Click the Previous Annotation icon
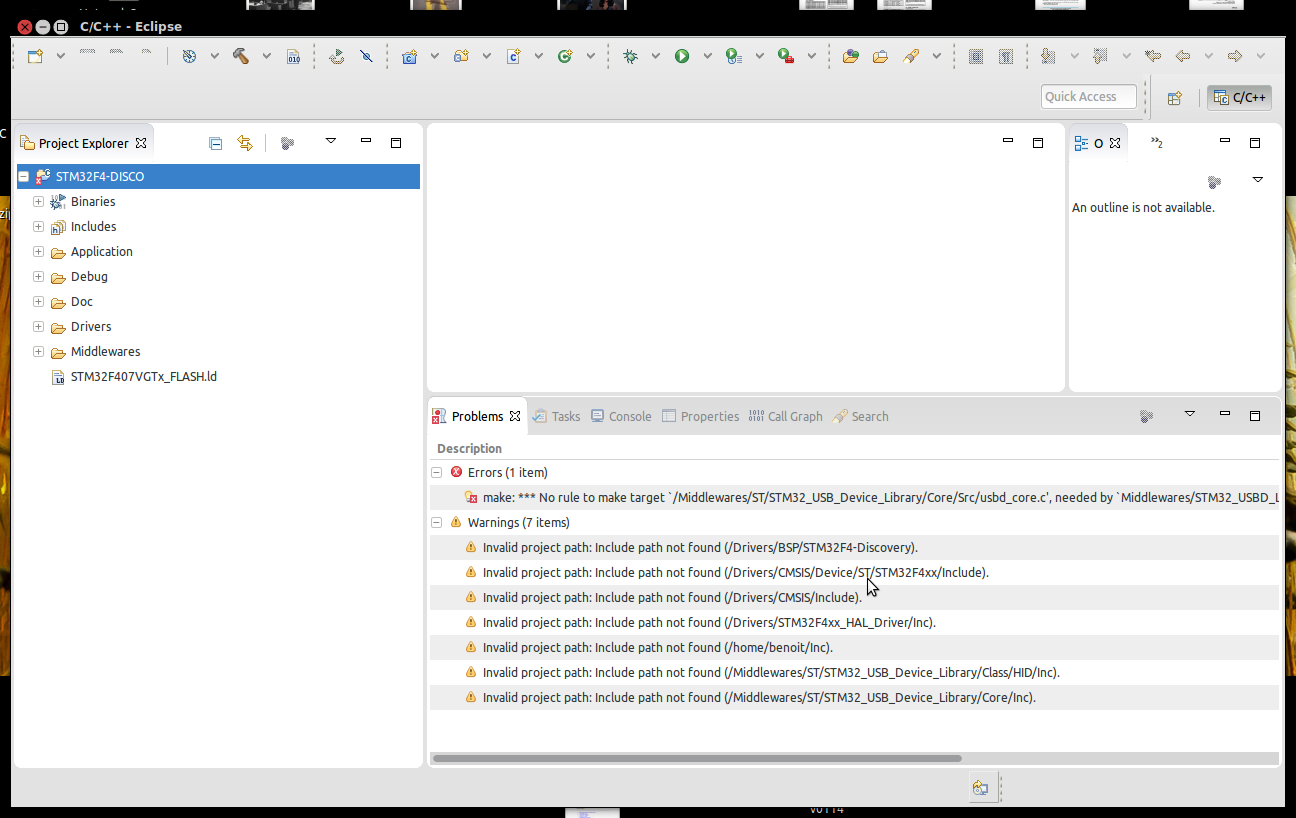Image resolution: width=1296 pixels, height=818 pixels. point(1100,56)
